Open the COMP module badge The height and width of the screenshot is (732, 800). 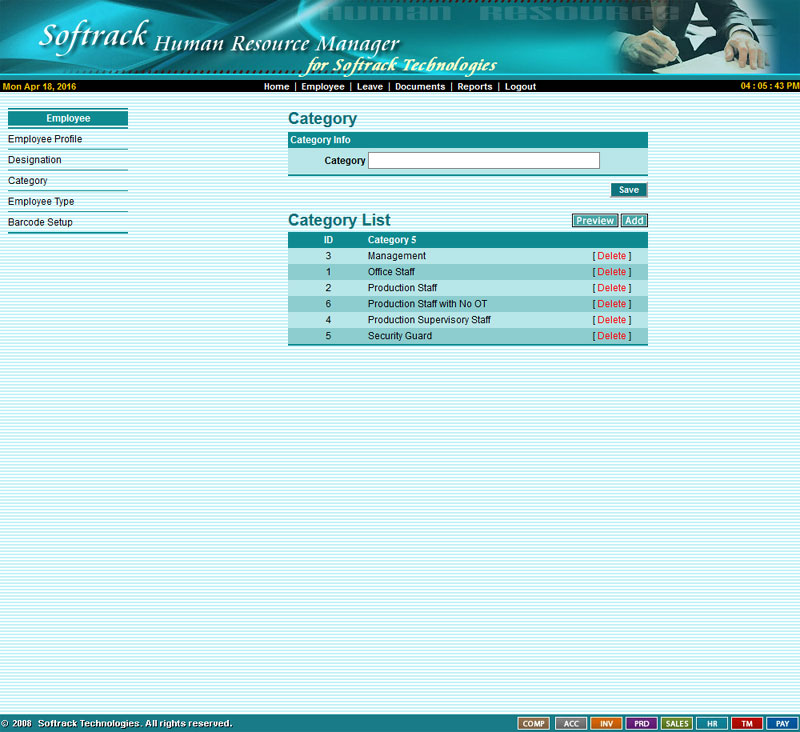click(x=533, y=723)
